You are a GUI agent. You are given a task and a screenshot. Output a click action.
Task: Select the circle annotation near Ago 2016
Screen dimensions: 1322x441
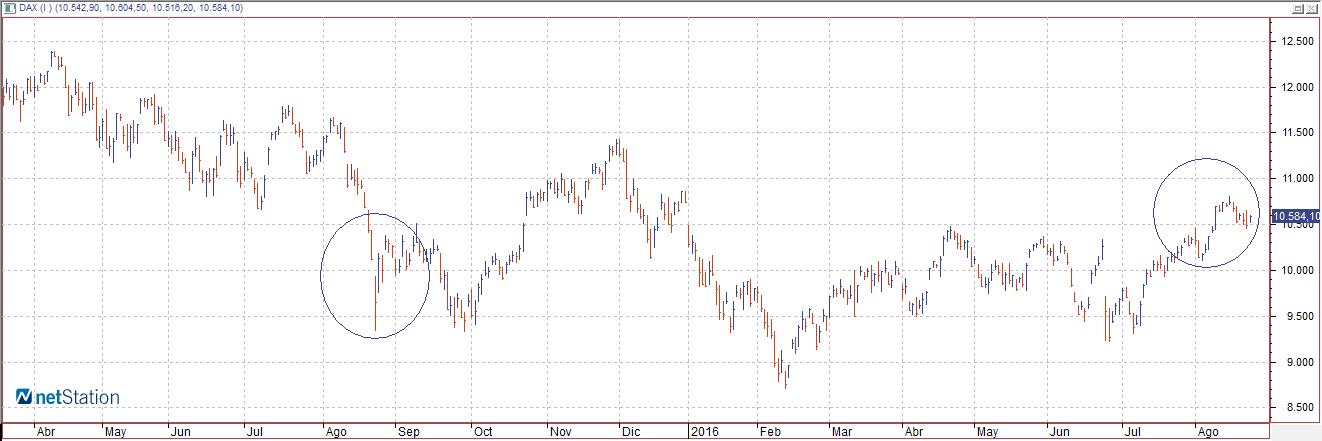[1206, 213]
